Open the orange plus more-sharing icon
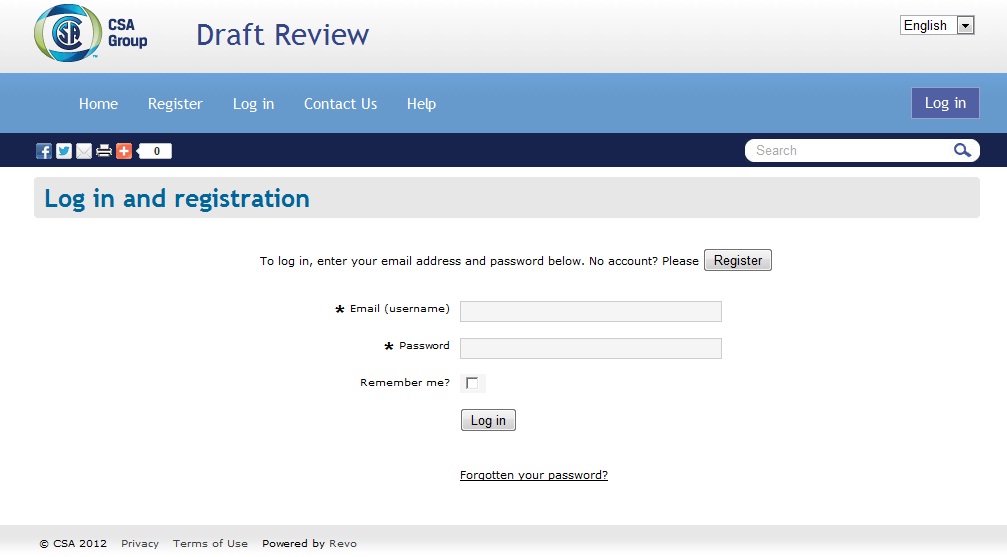 (x=124, y=151)
